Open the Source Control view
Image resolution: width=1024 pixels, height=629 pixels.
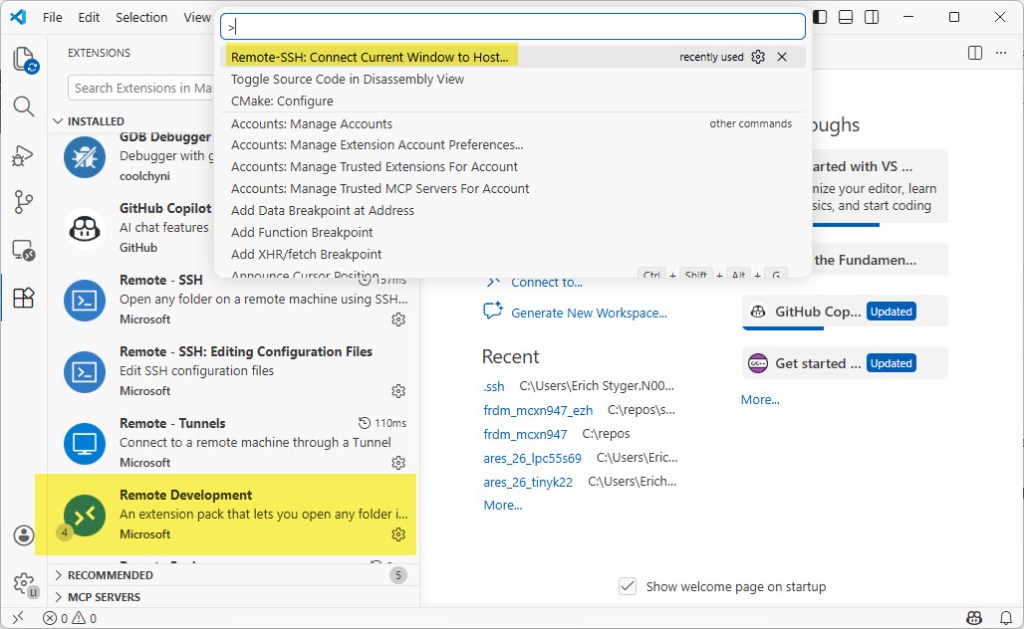pos(24,201)
